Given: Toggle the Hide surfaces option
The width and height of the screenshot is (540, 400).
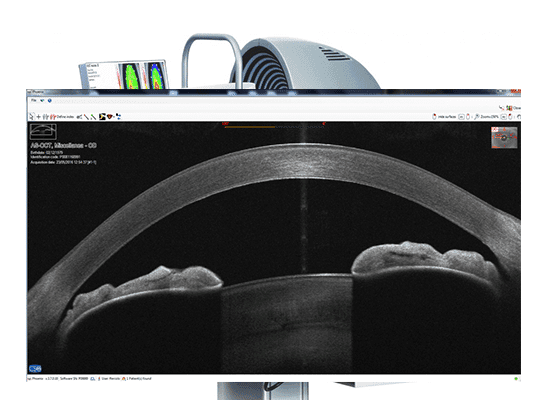Looking at the screenshot, I should click(x=446, y=117).
